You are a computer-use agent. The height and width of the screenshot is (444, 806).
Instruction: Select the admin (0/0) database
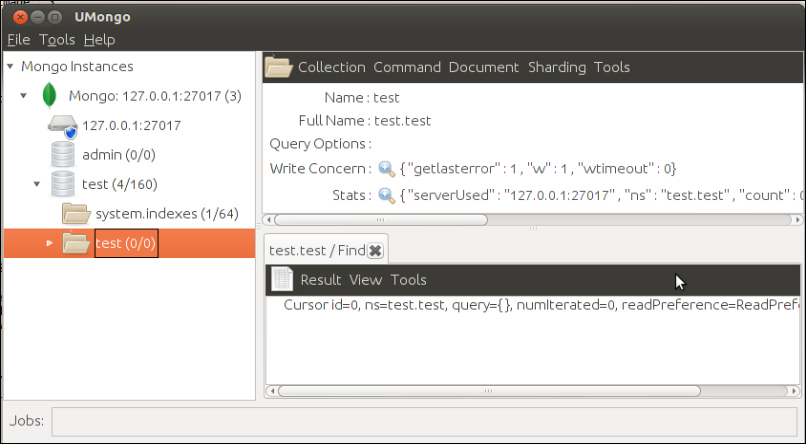point(119,155)
